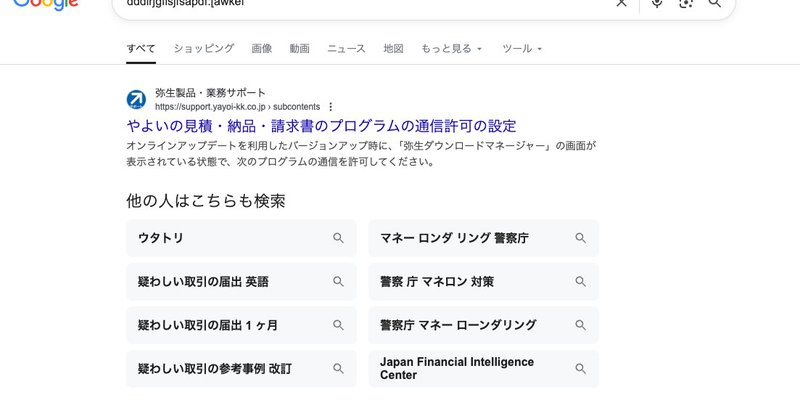
Task: Start voice search with microphone icon
Action: (657, 3)
